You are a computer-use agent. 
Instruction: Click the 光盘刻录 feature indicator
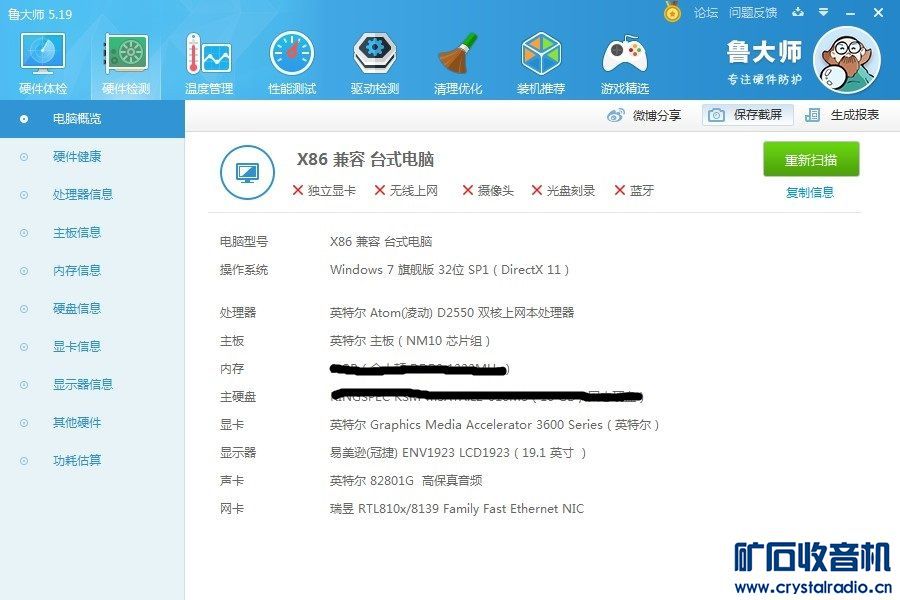(563, 191)
